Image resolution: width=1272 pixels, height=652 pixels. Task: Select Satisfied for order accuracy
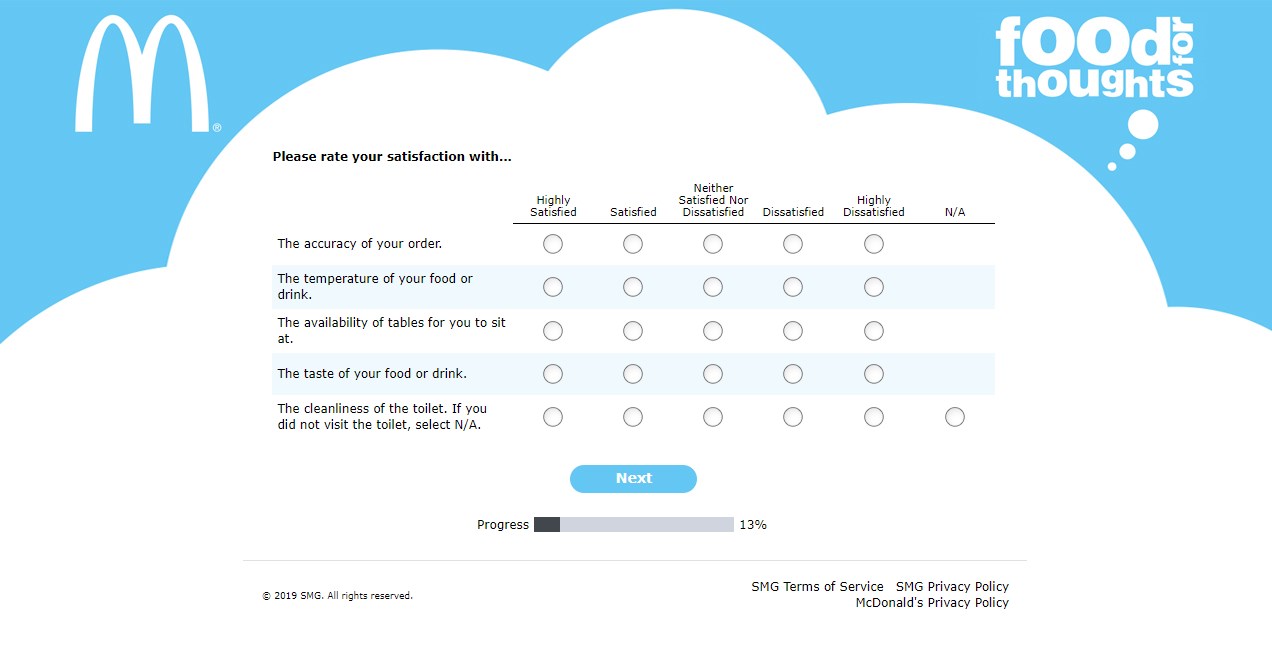tap(633, 244)
